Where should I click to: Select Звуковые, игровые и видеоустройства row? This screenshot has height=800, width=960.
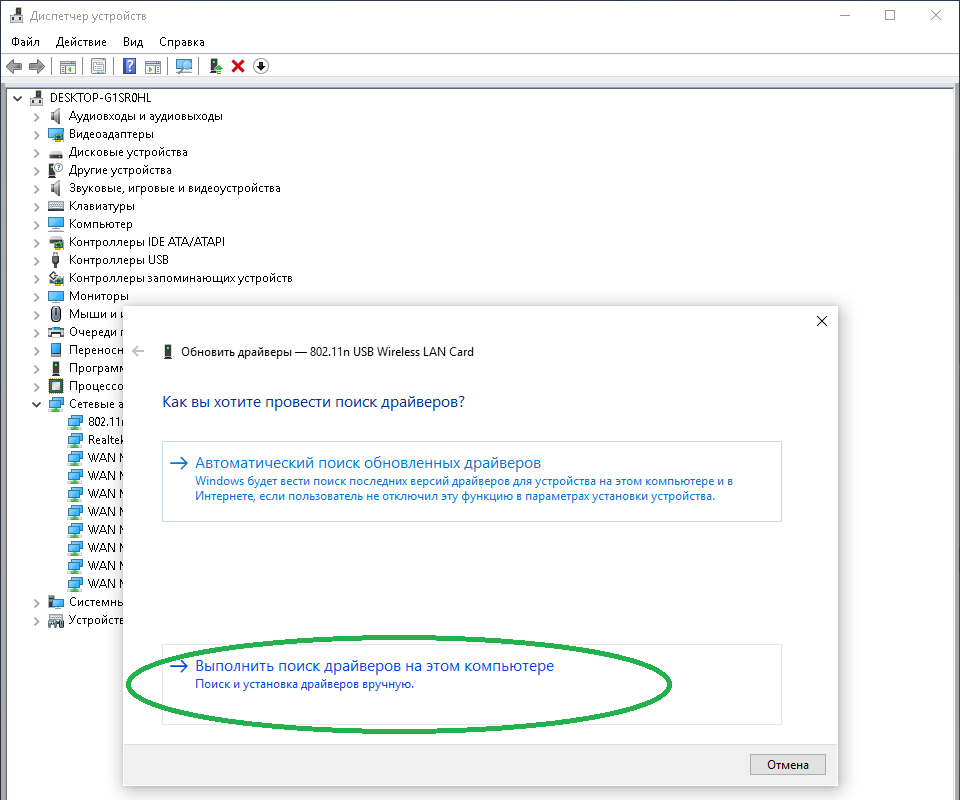tap(174, 188)
